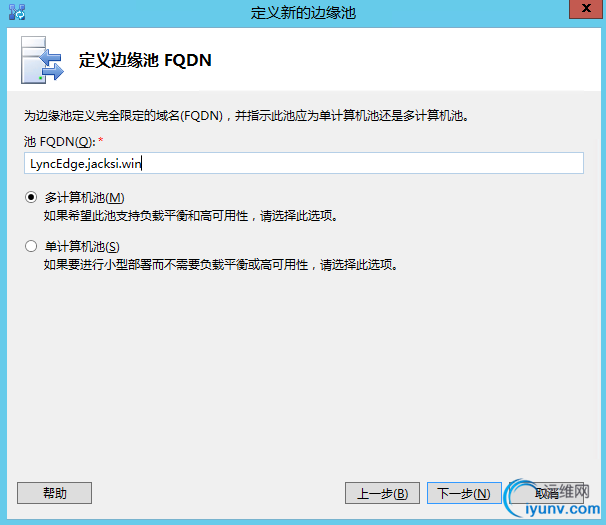This screenshot has height=525, width=606.
Task: Click the instruction text about 完全限定的域名
Action: [x=247, y=116]
